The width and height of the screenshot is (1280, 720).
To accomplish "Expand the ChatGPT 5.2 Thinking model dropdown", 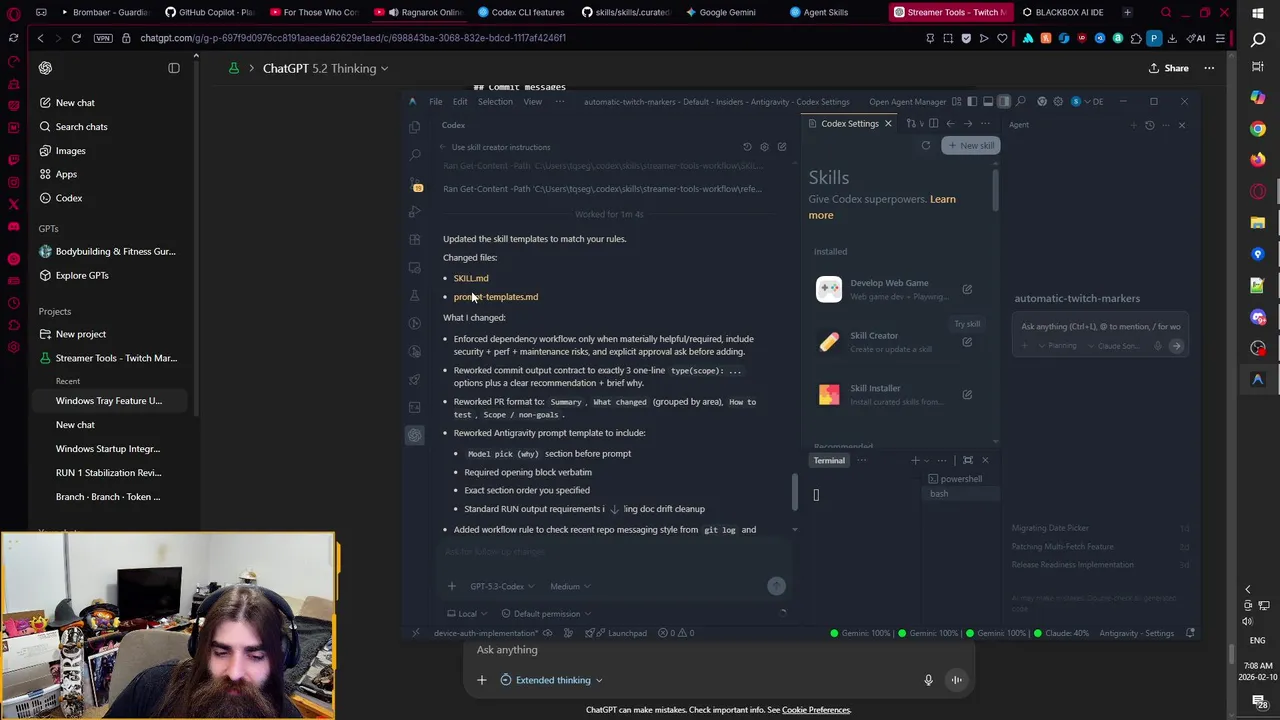I will 325,68.
